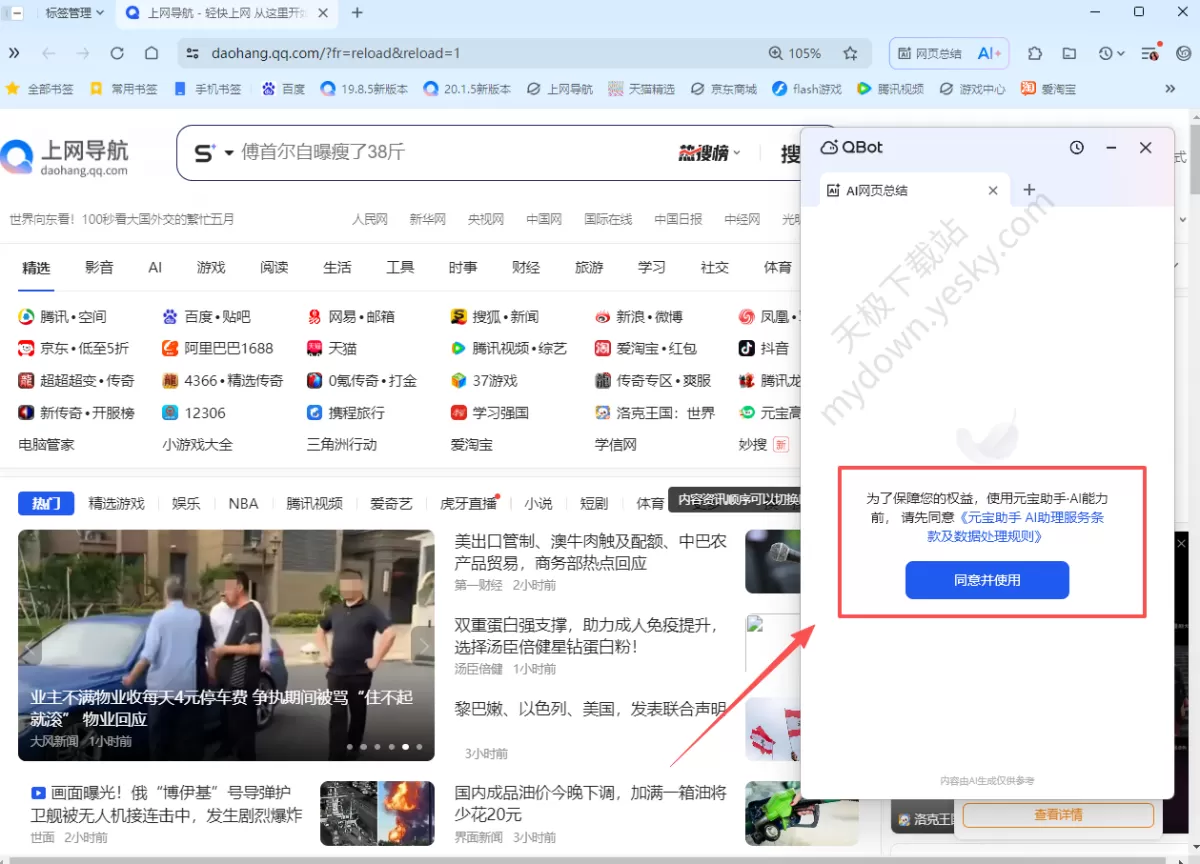Select the 游戏 category tab

pyautogui.click(x=211, y=267)
